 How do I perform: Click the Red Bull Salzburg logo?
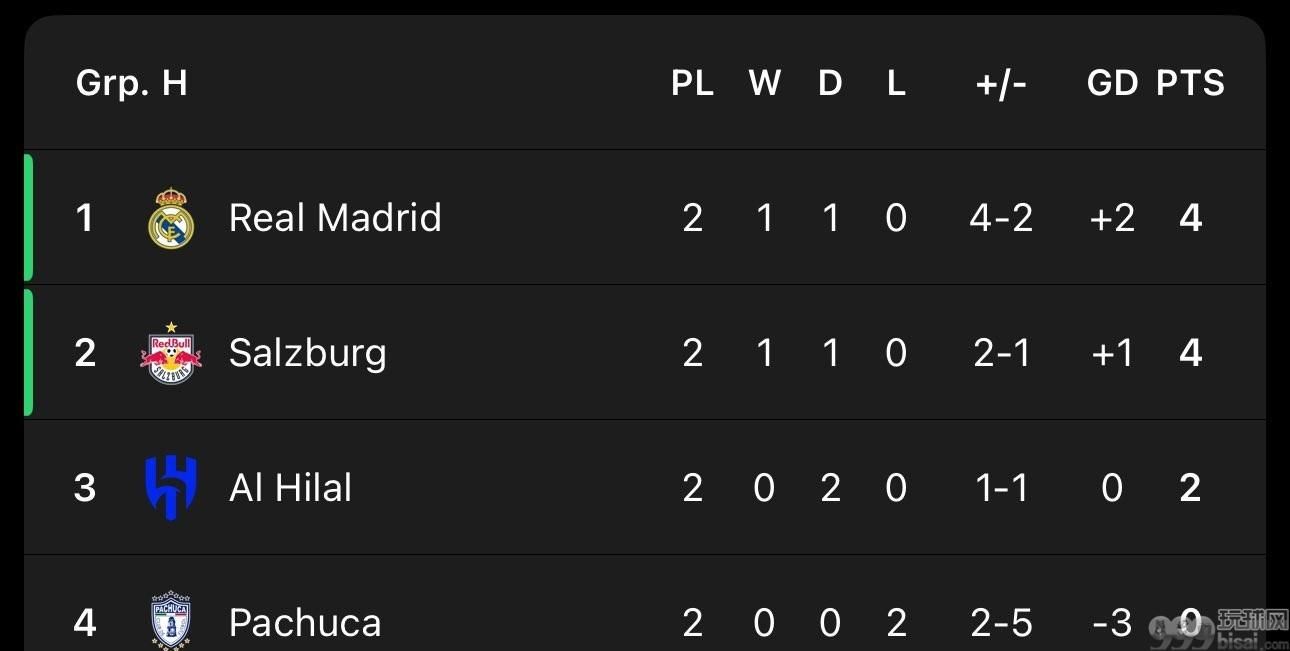[171, 353]
